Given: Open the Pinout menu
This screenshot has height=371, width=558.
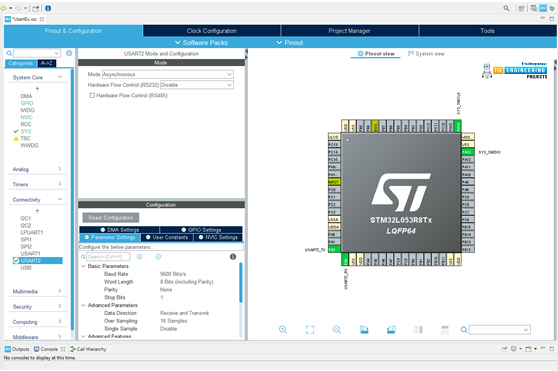Looking at the screenshot, I should point(290,43).
